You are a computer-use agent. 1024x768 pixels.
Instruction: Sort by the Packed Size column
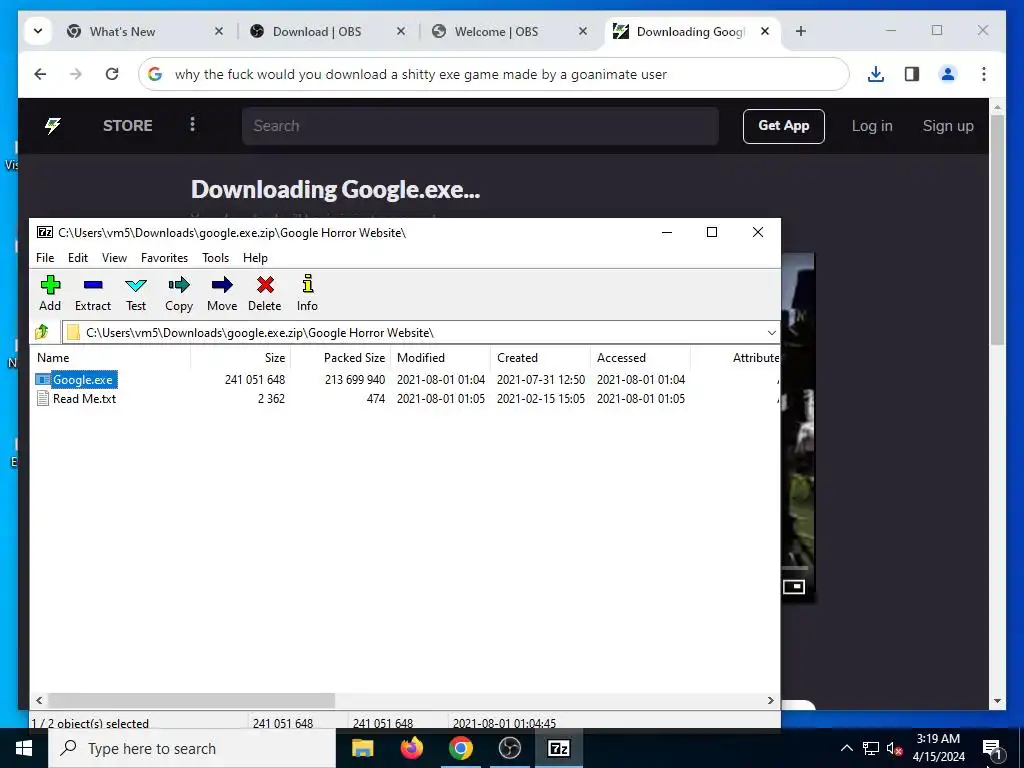(340, 358)
